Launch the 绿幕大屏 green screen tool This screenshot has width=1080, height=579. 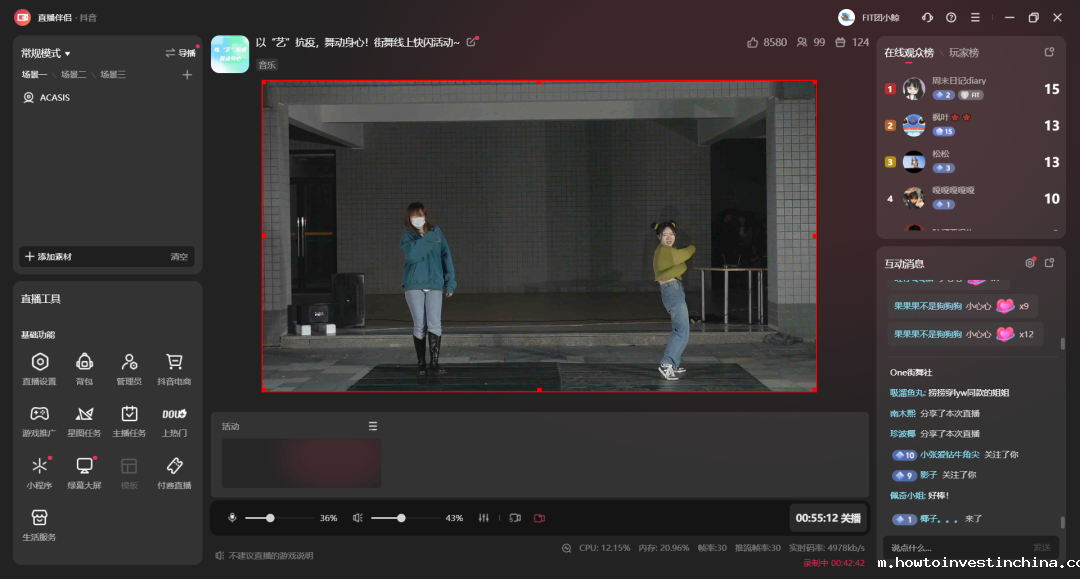click(x=85, y=471)
